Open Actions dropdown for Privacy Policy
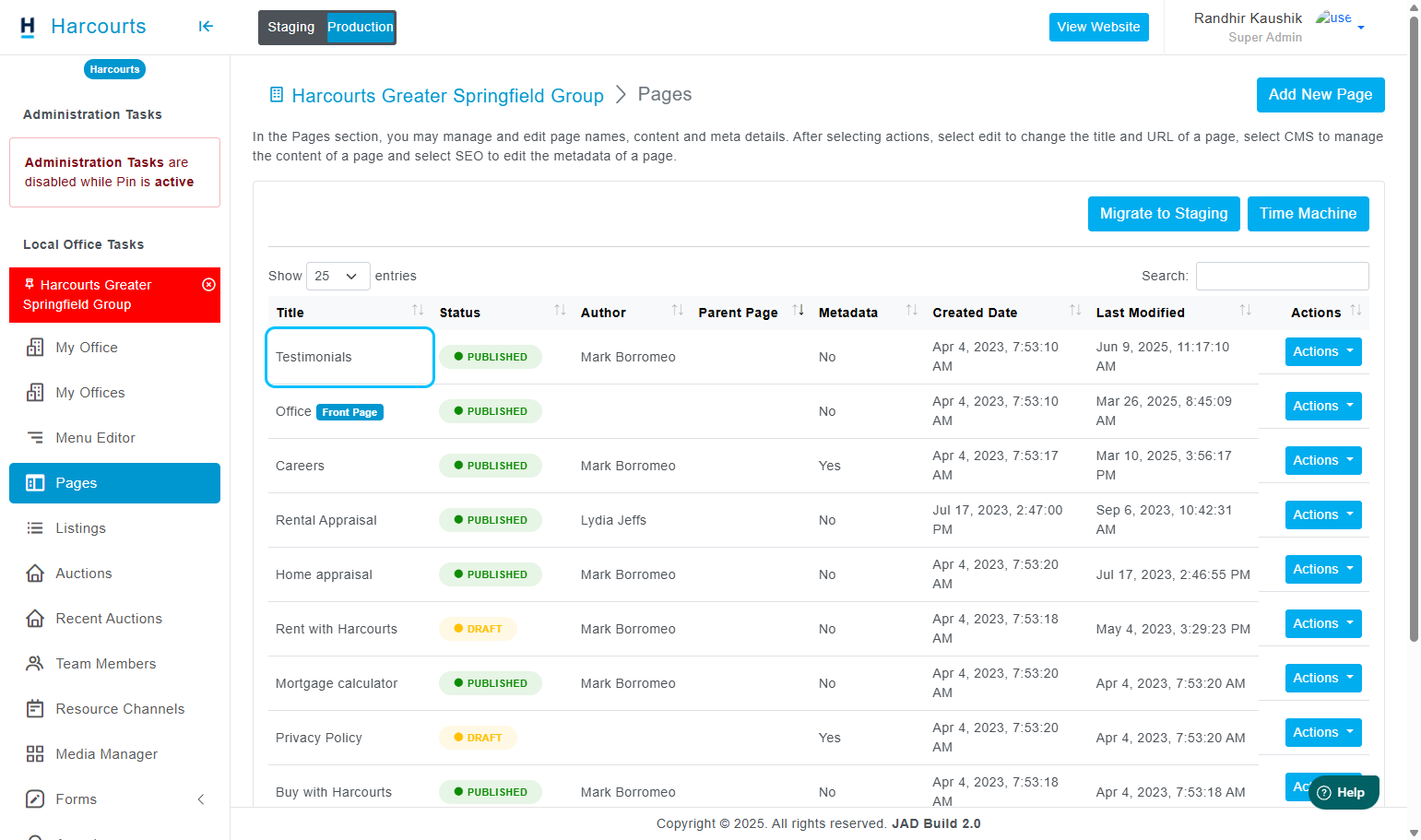 (x=1323, y=732)
